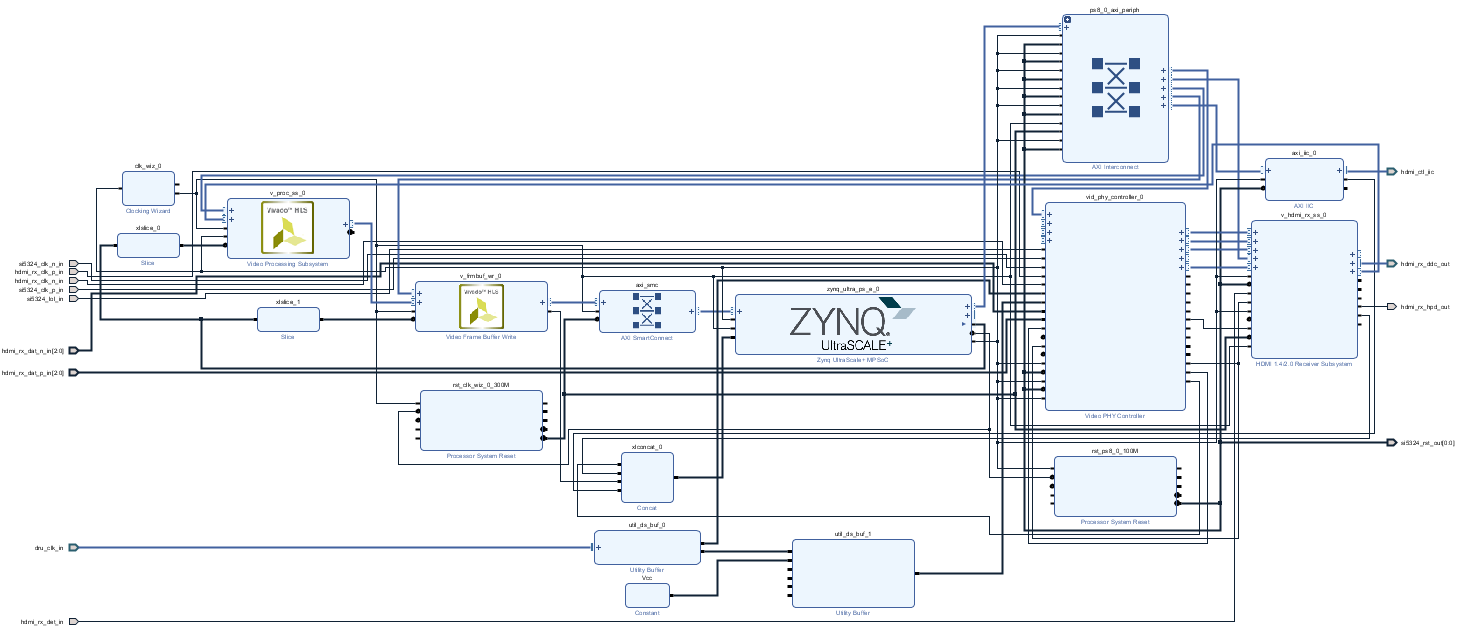Viewport: 1475px width, 633px height.
Task: Click the zynq_ultra_ps_e_0 instance name
Action: [x=853, y=289]
